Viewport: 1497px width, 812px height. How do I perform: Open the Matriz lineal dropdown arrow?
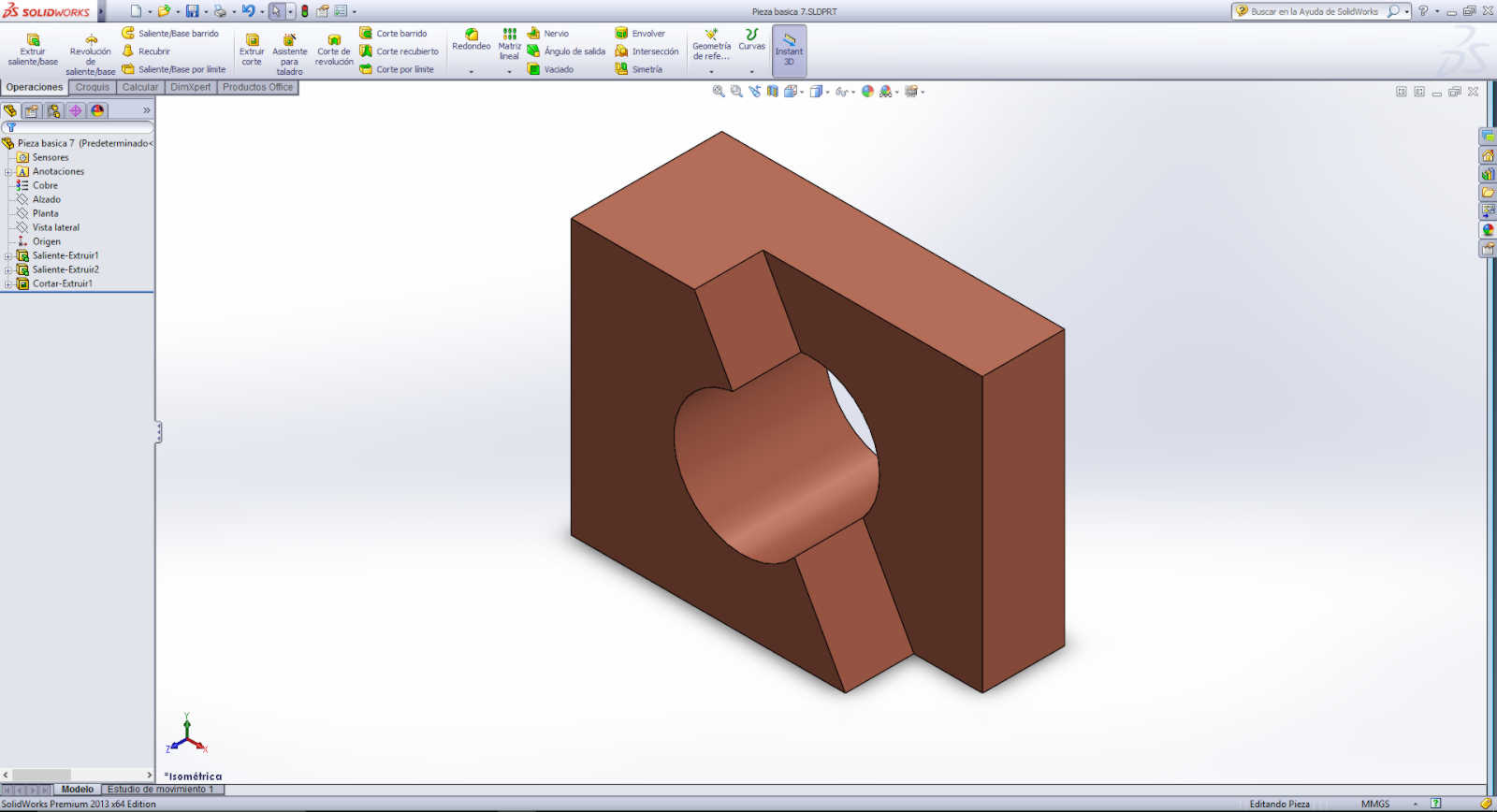pos(509,72)
